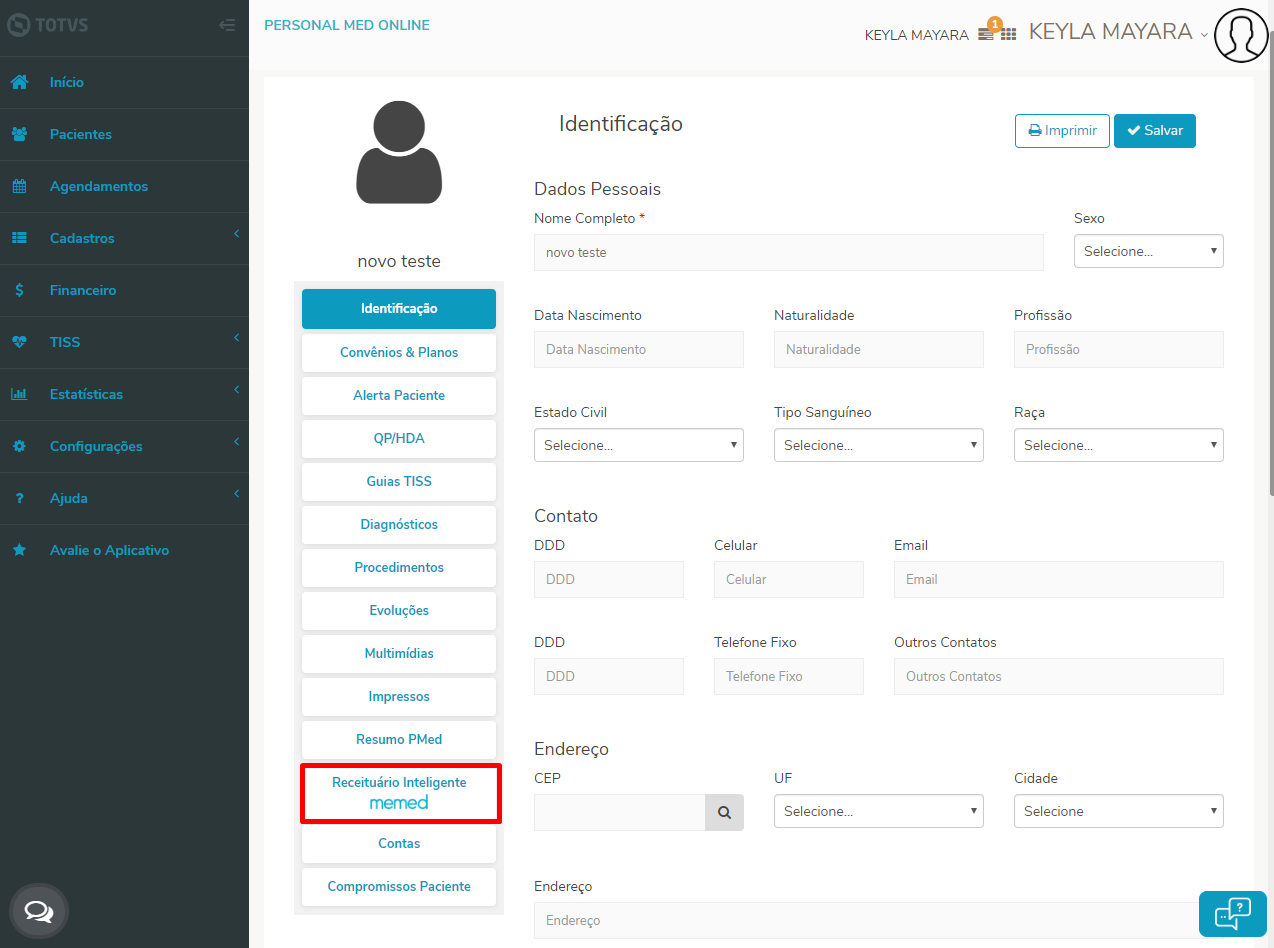Open the Sexo dropdown
1274x948 pixels.
point(1149,251)
